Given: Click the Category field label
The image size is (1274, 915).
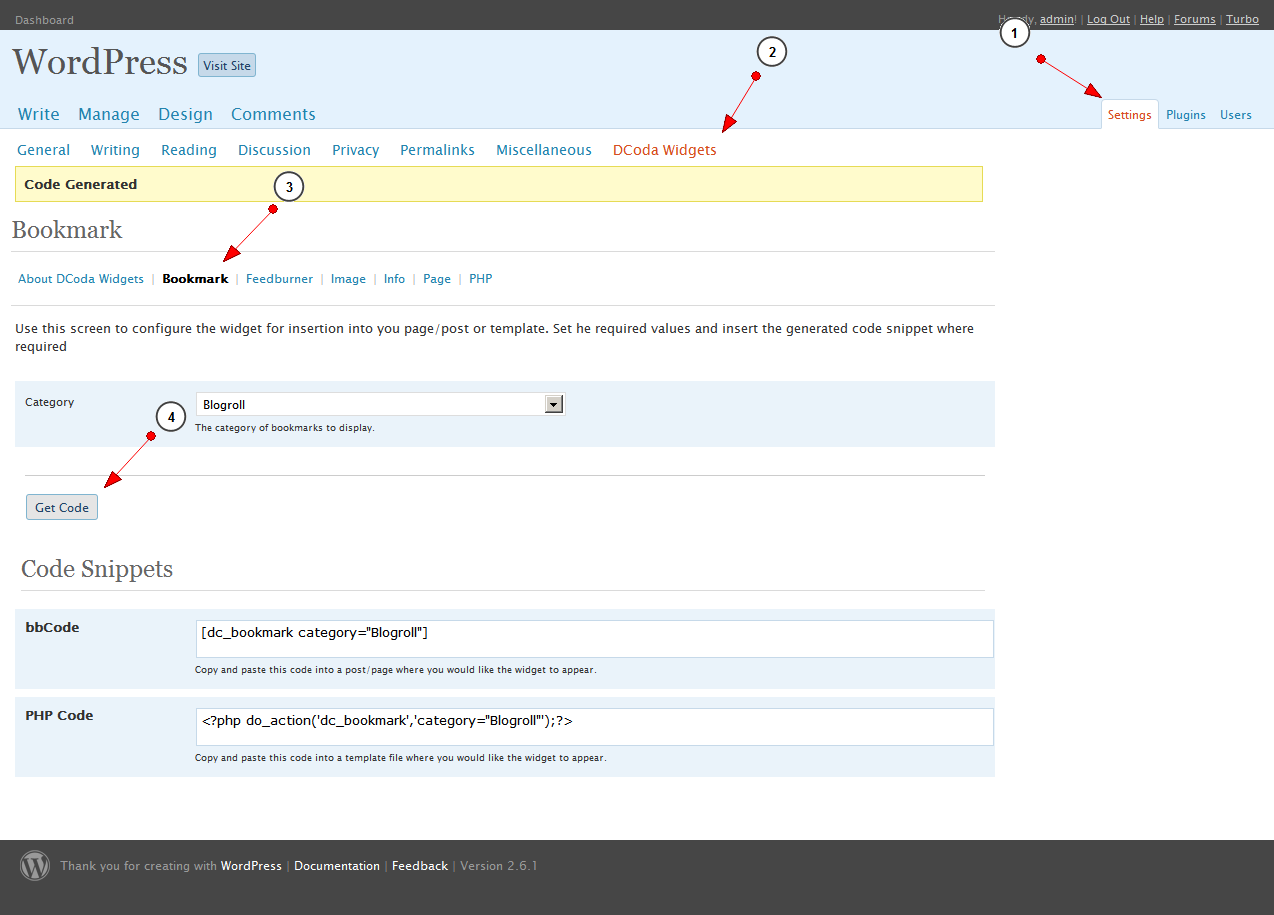Looking at the screenshot, I should pos(50,402).
